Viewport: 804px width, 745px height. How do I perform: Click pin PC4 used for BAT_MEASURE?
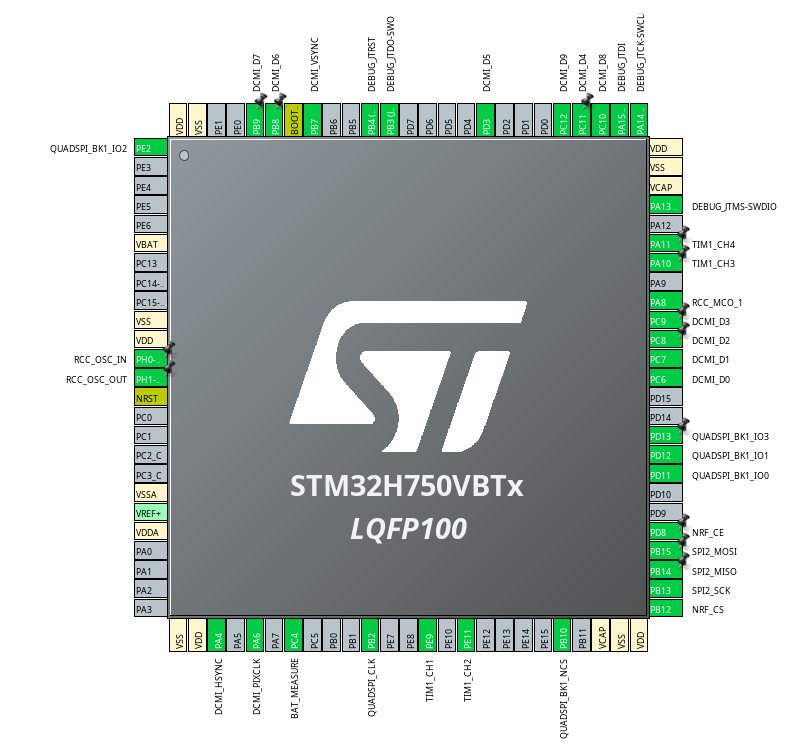coord(294,636)
